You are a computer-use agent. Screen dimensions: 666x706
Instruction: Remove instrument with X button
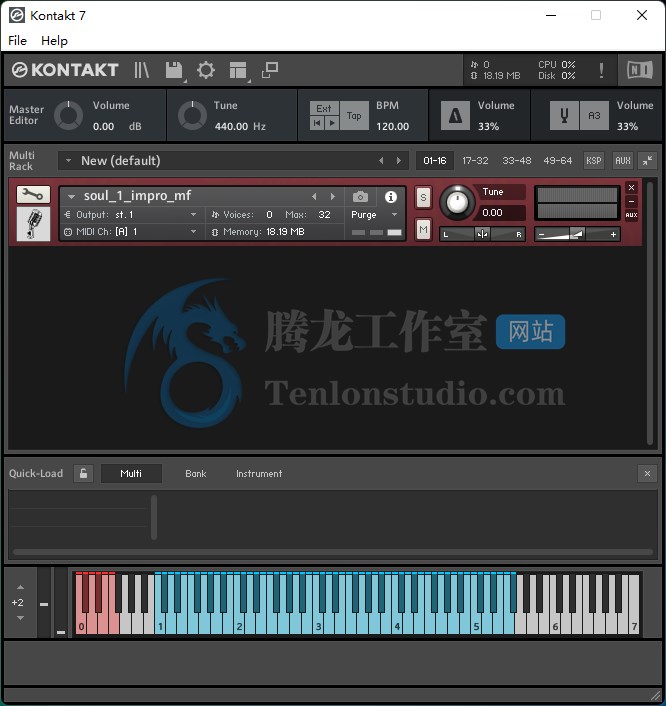coord(631,187)
